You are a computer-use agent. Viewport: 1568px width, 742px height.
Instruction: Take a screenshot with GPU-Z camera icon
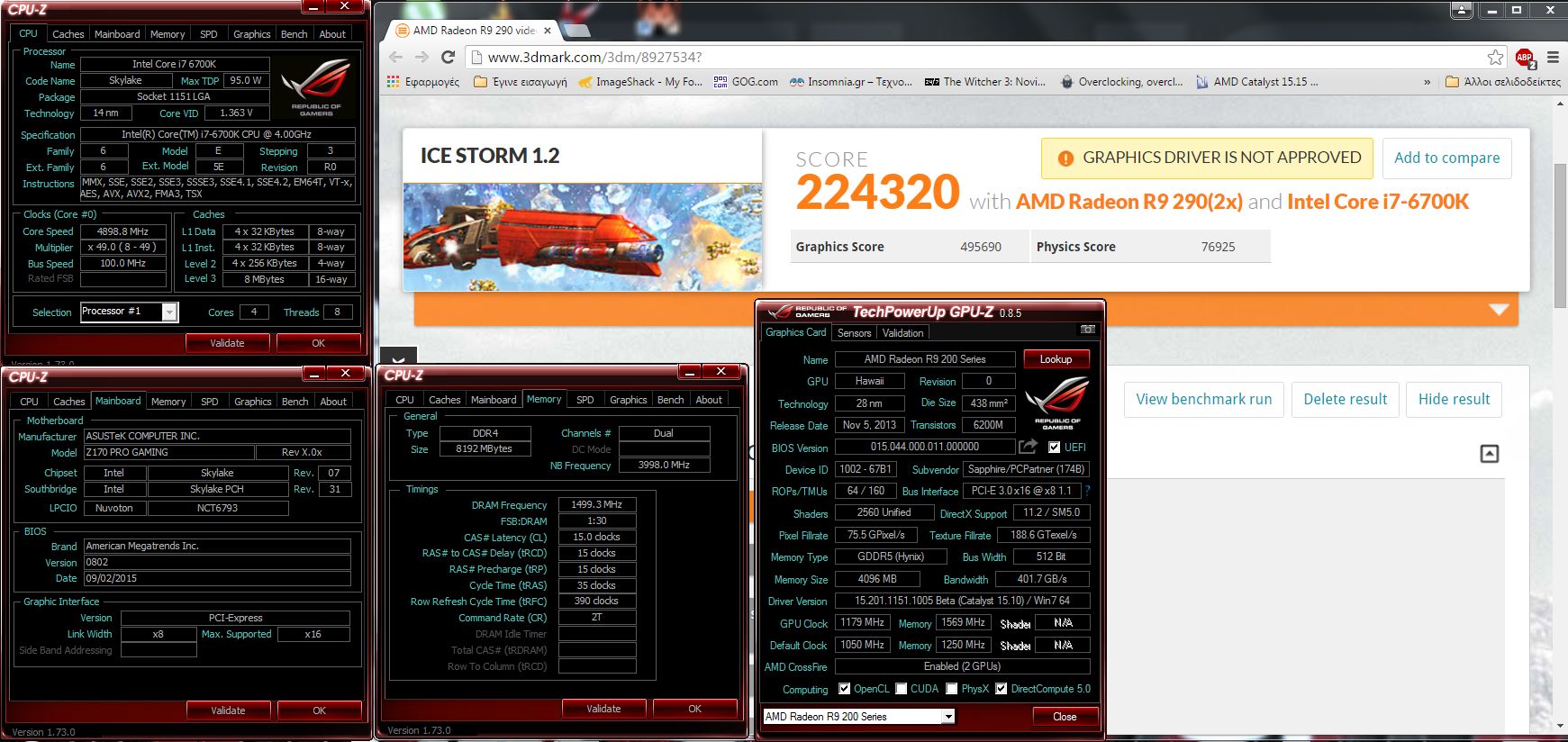point(1088,330)
